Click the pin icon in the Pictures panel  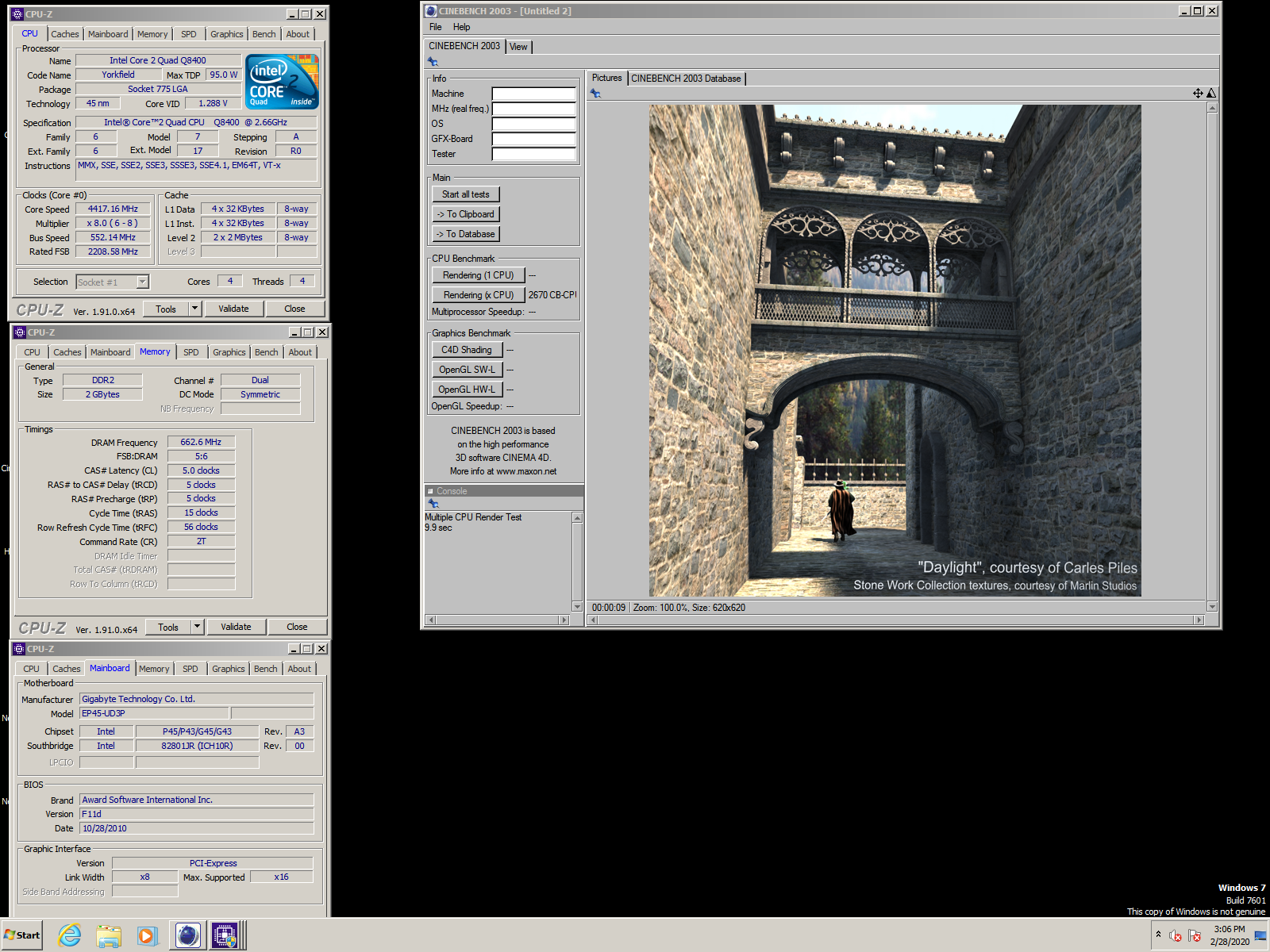595,94
